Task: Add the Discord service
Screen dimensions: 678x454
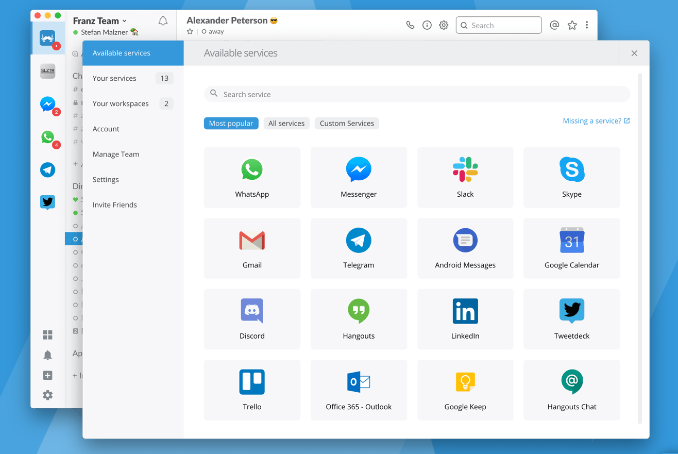Action: coord(252,319)
